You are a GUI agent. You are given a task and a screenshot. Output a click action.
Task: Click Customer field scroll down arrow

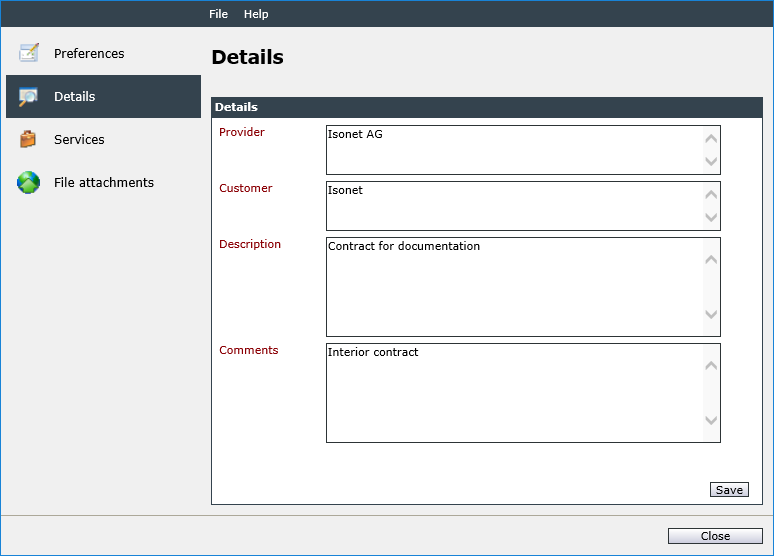(x=711, y=217)
